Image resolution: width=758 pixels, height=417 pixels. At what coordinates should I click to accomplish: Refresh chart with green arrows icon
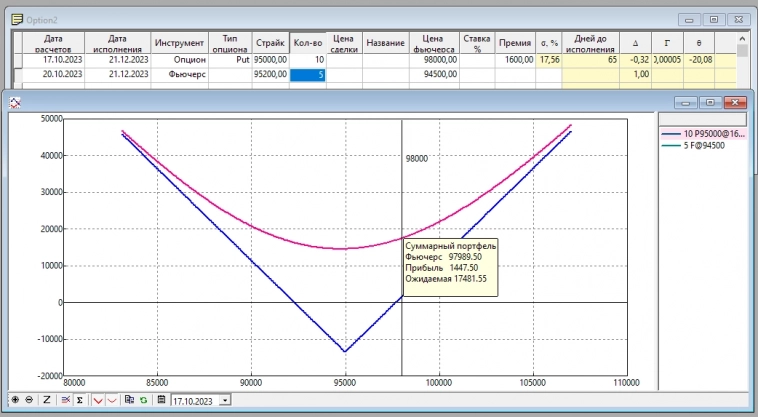pyautogui.click(x=144, y=399)
